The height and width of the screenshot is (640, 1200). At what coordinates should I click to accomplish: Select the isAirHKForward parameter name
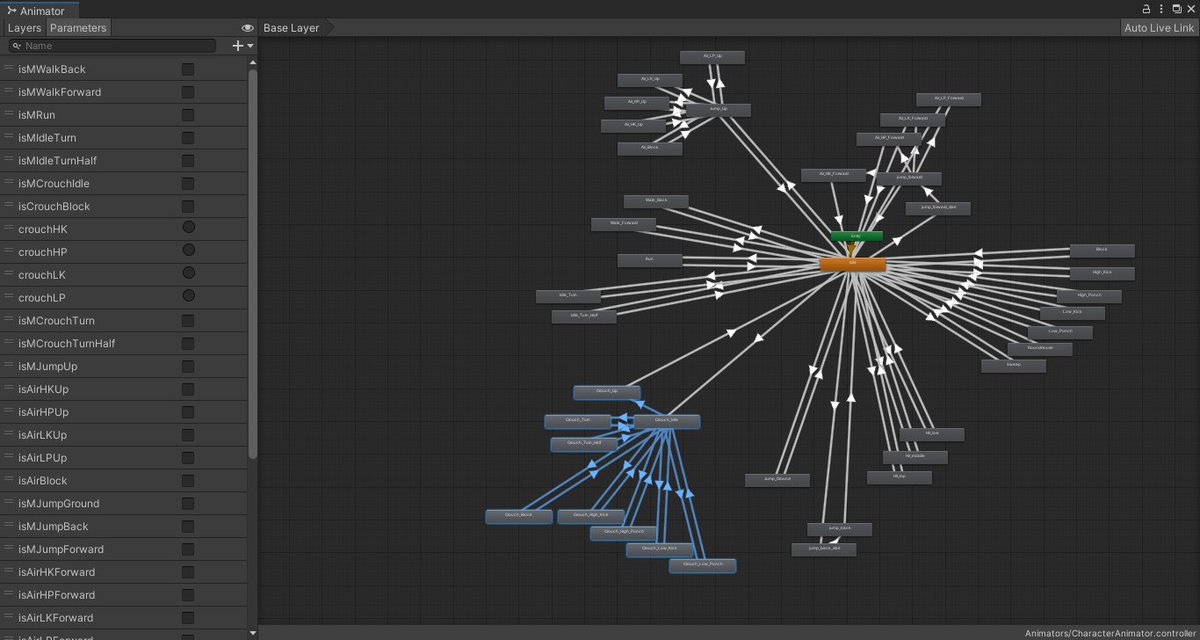57,572
